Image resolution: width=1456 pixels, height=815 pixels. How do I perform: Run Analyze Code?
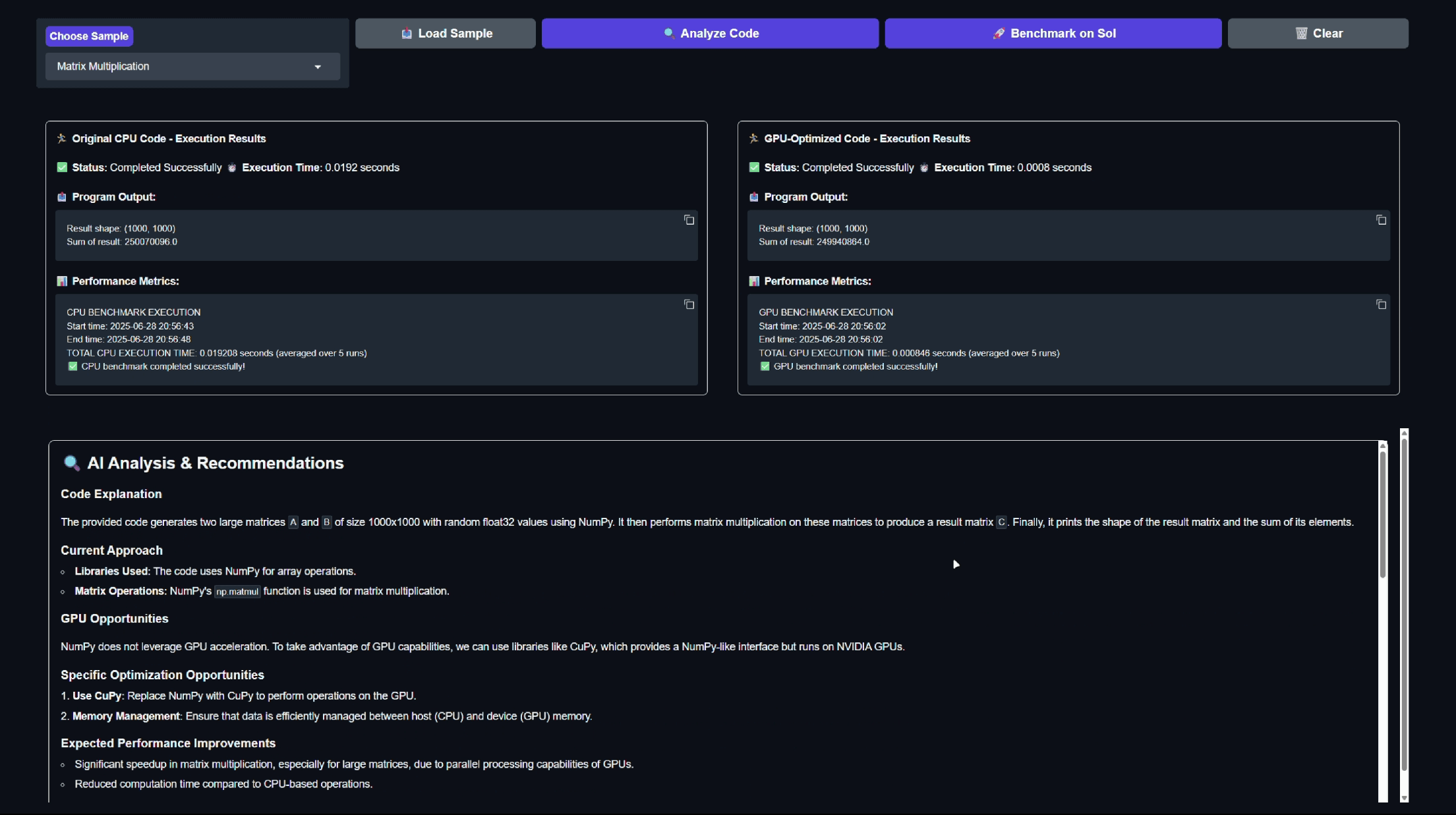[710, 34]
